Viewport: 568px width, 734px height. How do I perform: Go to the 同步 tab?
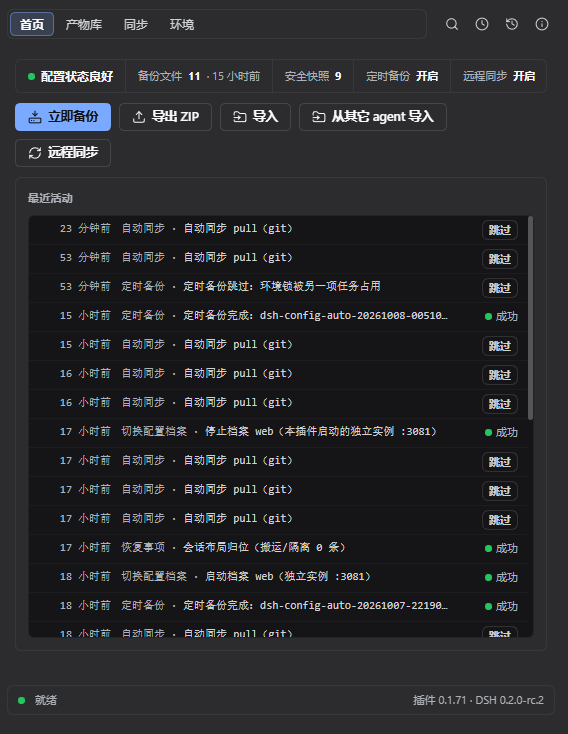pos(135,24)
